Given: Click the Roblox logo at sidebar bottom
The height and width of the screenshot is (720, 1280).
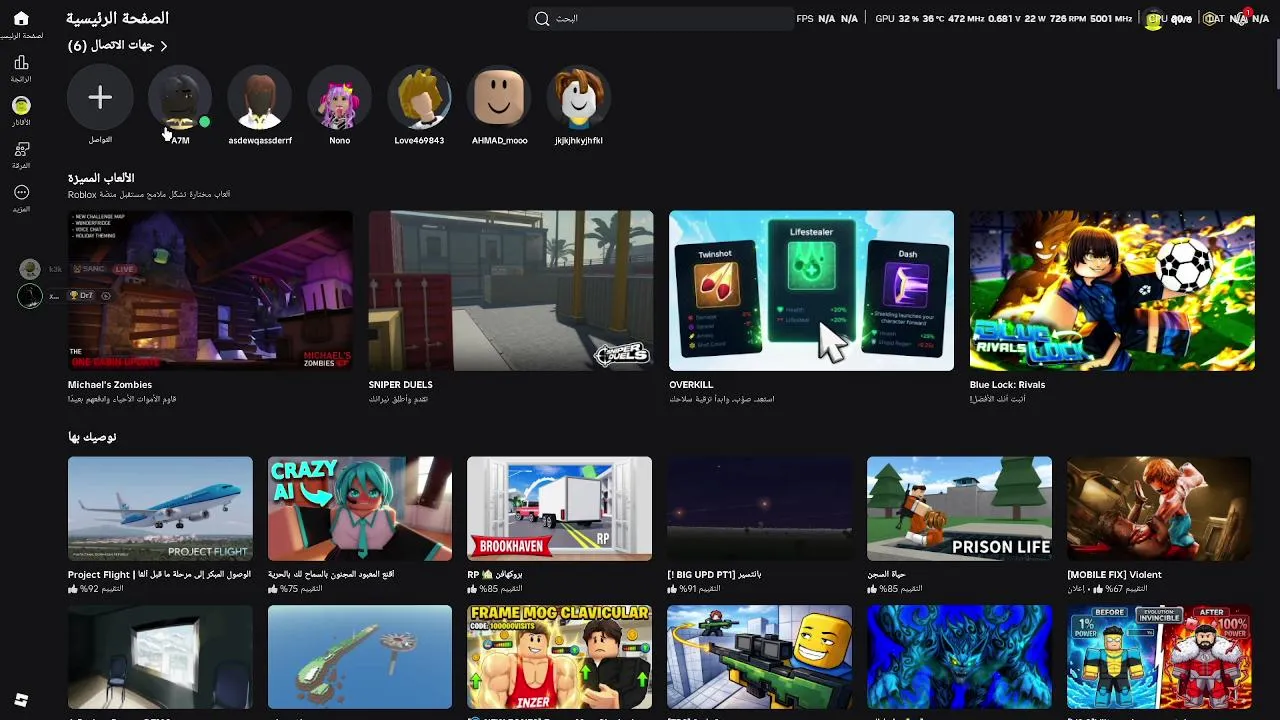Looking at the screenshot, I should coord(21,700).
